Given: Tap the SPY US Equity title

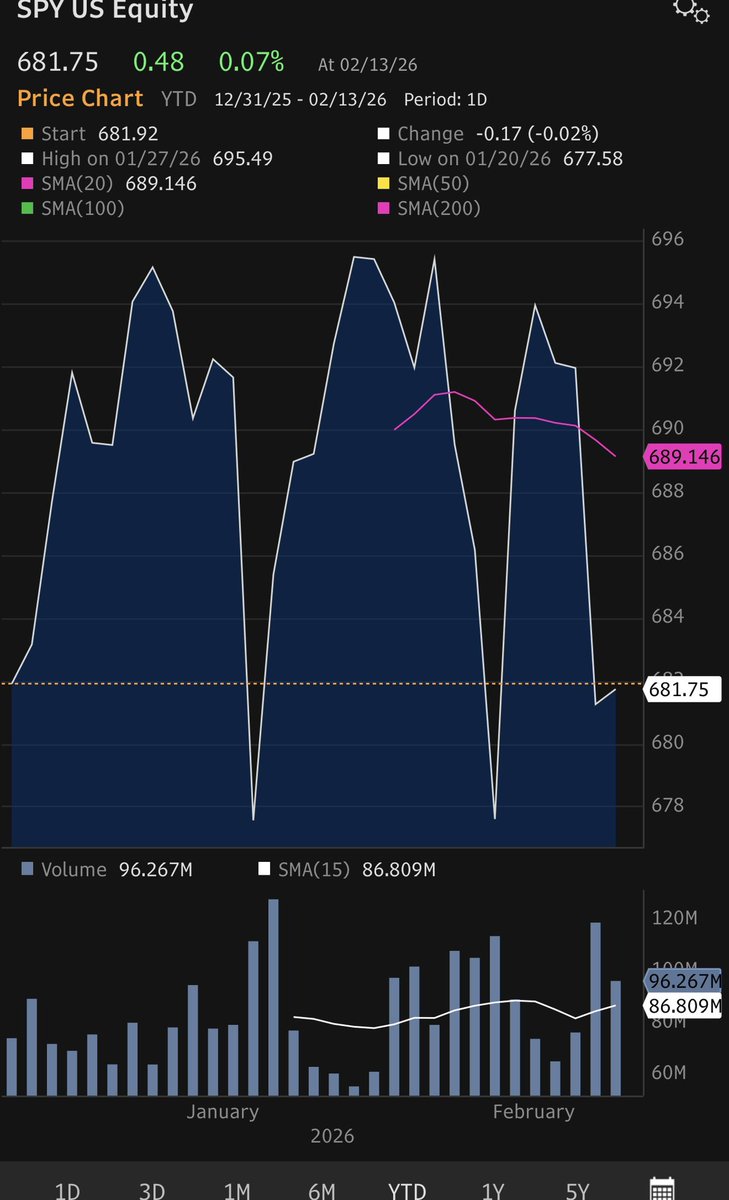Looking at the screenshot, I should 106,11.
